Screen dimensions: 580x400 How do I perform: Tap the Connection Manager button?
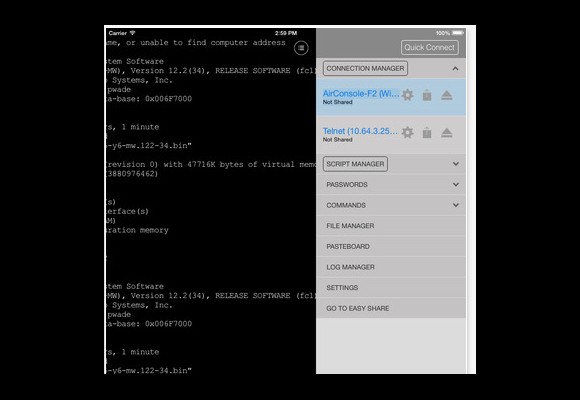click(365, 68)
